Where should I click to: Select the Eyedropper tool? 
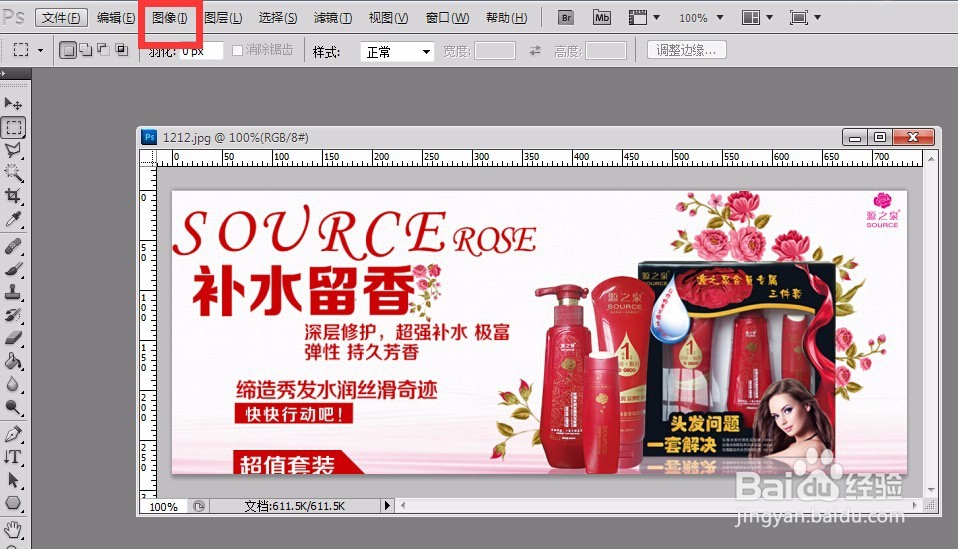click(x=13, y=219)
